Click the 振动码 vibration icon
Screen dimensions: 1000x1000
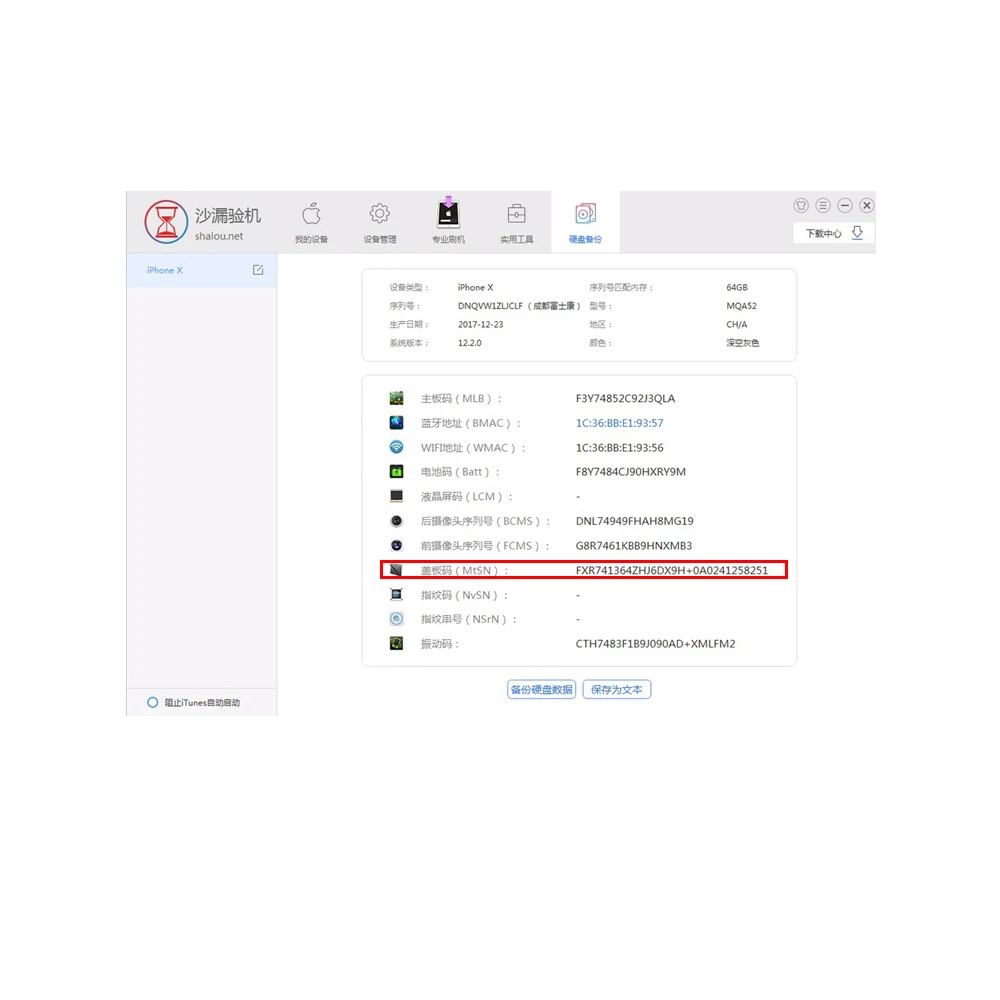[397, 643]
